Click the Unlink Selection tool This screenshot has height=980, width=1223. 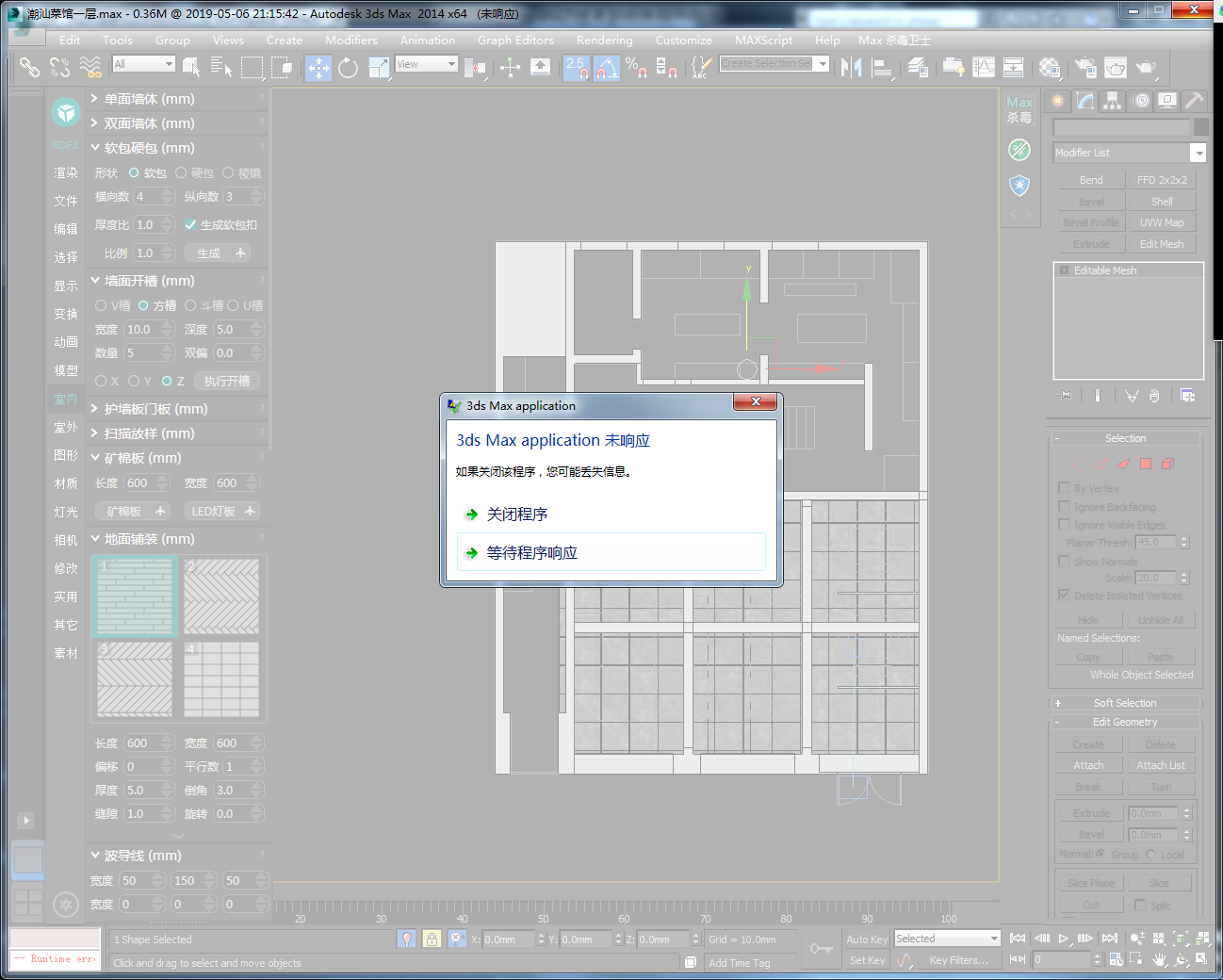coord(60,67)
